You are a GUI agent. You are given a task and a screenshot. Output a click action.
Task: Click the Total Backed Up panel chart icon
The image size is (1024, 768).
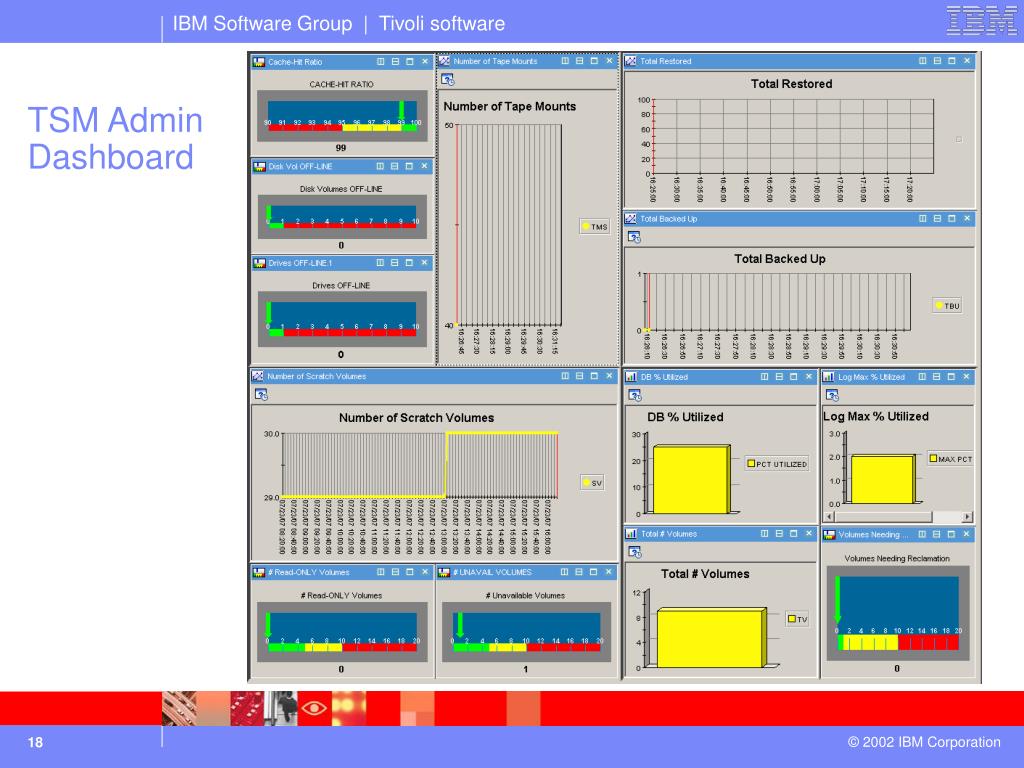(x=630, y=219)
